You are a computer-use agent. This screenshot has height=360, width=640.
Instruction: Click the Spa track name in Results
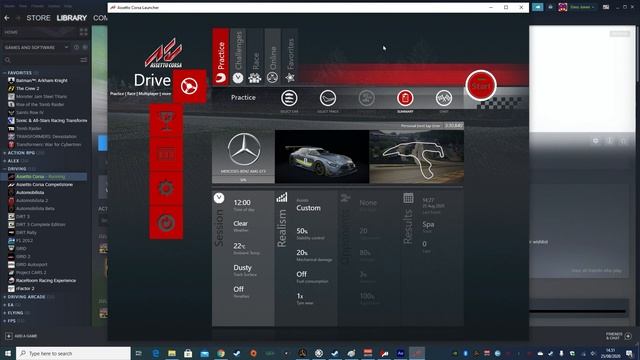428,224
